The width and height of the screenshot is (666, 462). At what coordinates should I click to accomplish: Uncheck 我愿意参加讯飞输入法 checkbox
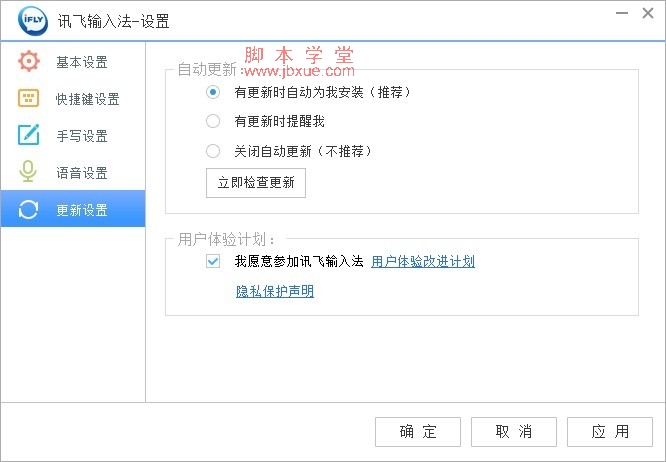tap(213, 261)
